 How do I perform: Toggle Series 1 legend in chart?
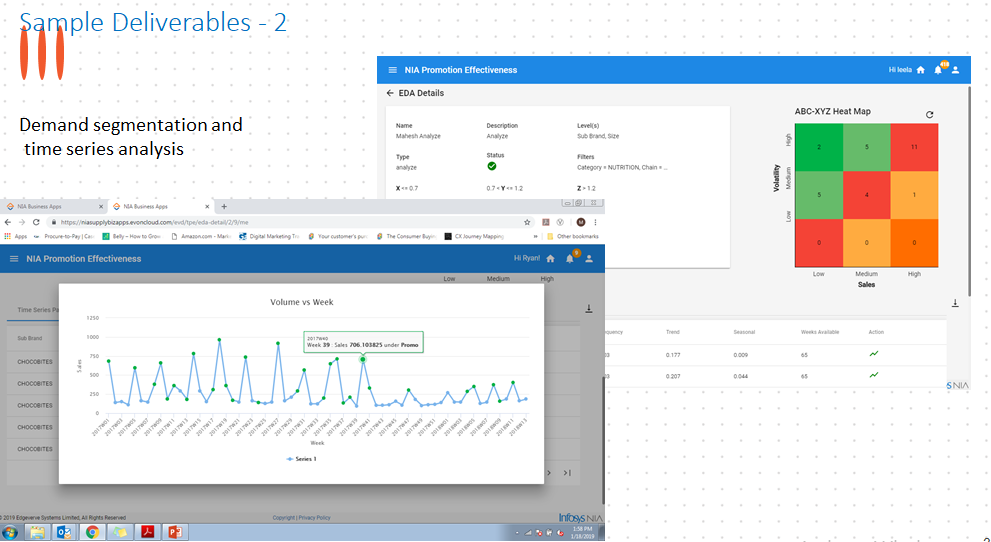(x=301, y=459)
